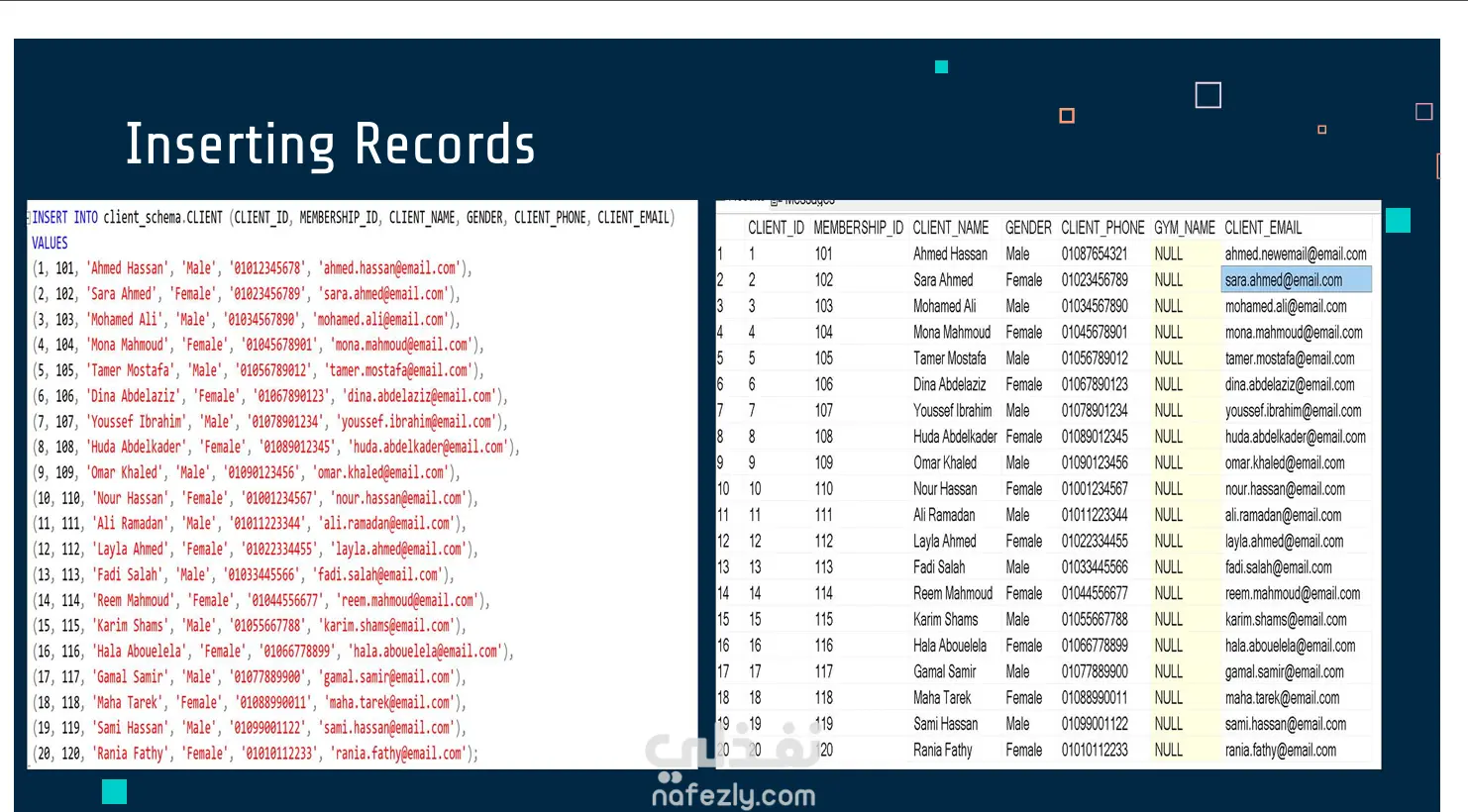Click the VALUES keyword in the SQL editor

tap(50, 244)
